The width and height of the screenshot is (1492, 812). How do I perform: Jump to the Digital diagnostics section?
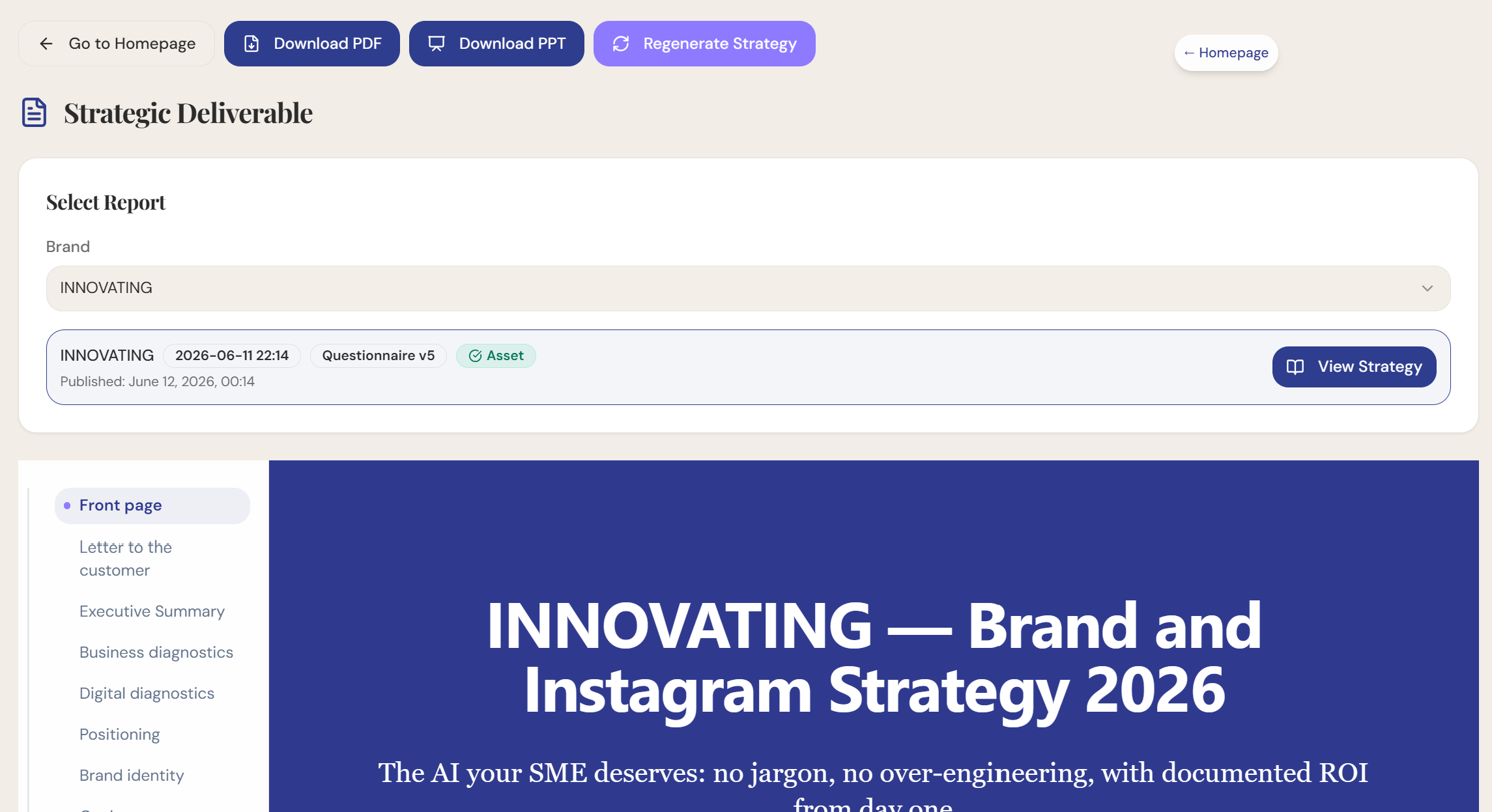pos(147,693)
